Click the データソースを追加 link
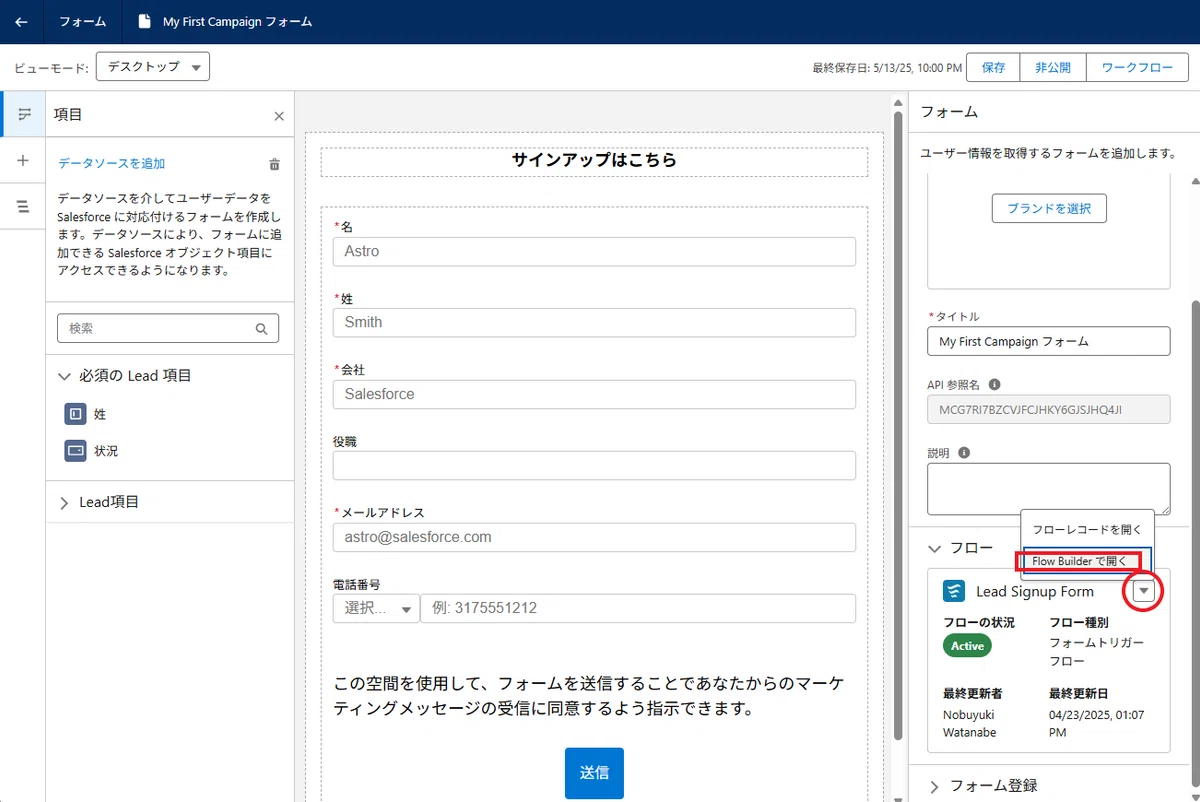 pyautogui.click(x=112, y=163)
